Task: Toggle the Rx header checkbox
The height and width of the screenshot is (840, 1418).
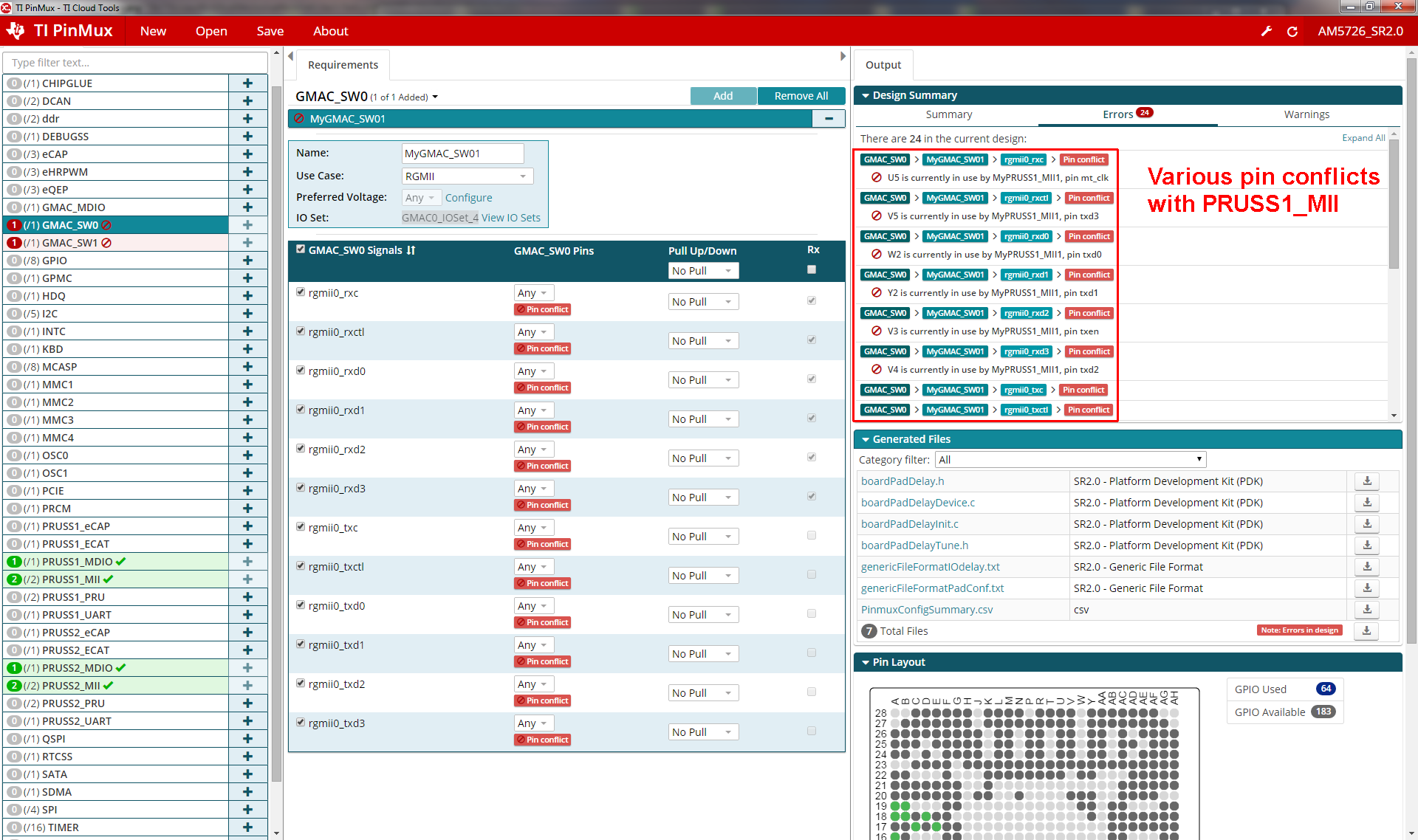Action: tap(812, 269)
